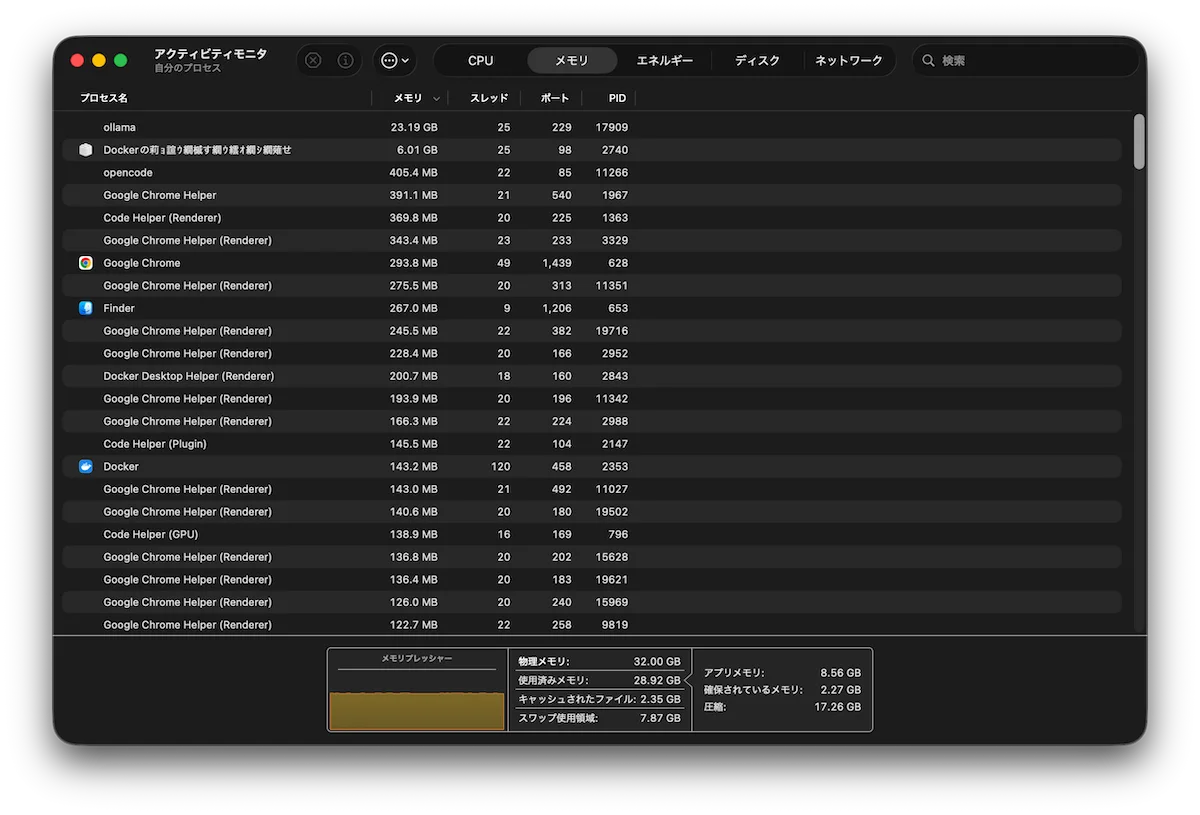Click the Finder icon in process list

86,308
